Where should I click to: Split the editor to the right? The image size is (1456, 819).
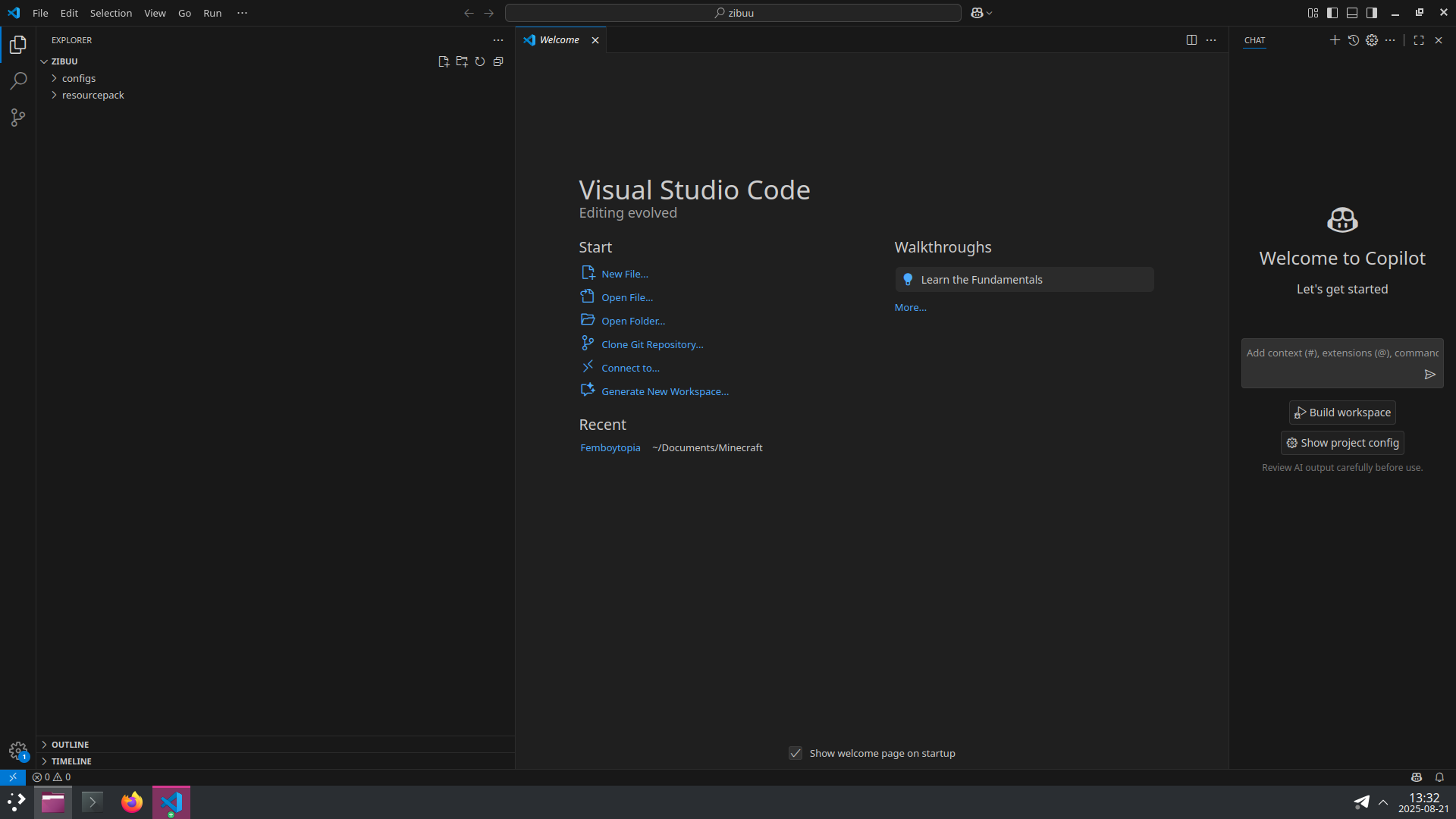pyautogui.click(x=1191, y=40)
